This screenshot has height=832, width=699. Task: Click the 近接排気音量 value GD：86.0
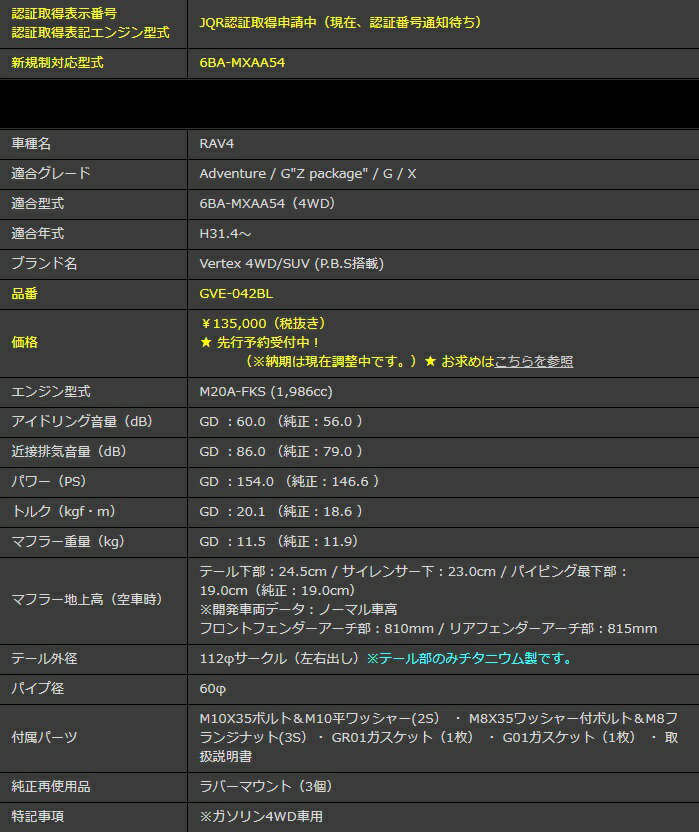click(237, 451)
